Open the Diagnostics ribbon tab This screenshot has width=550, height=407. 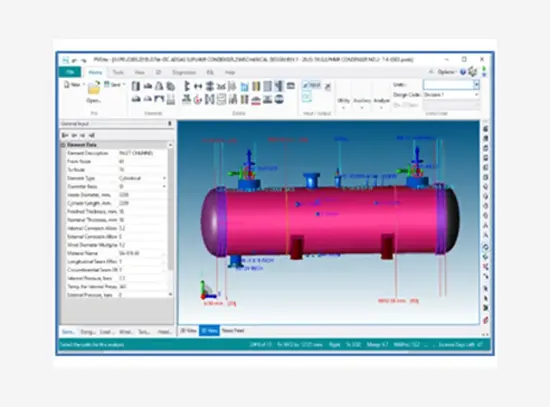pos(184,72)
